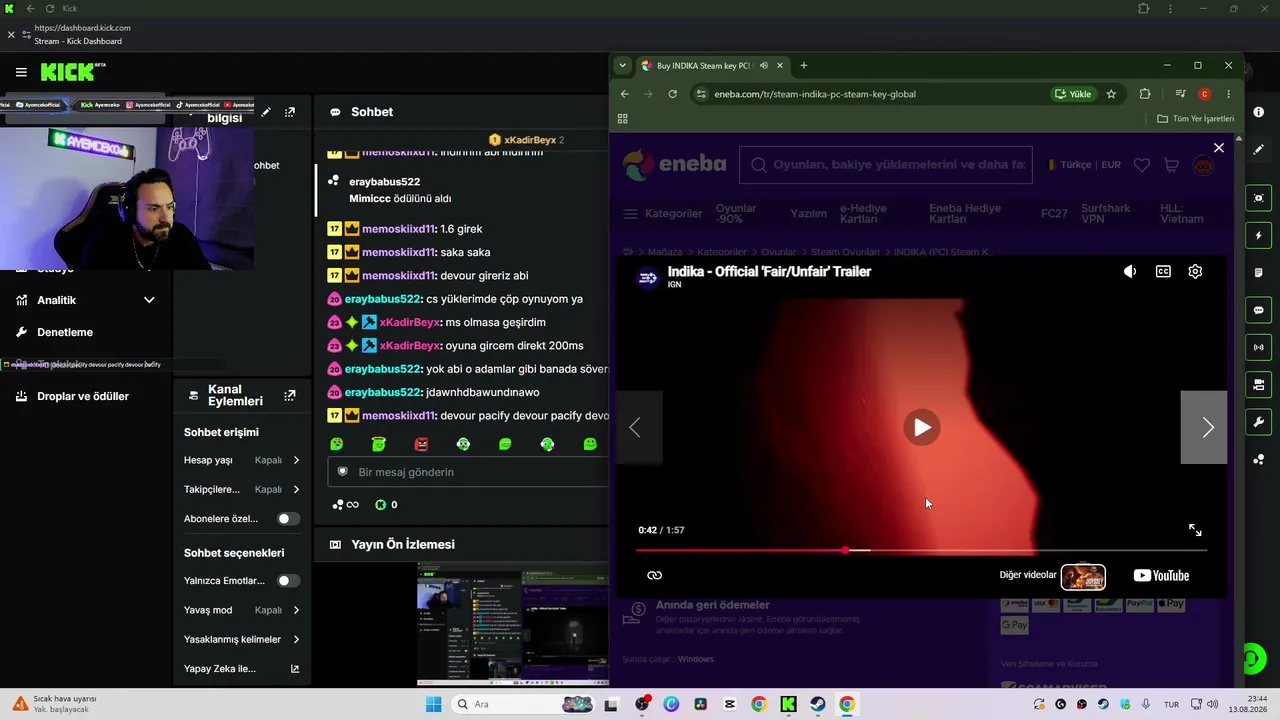The width and height of the screenshot is (1280, 720).
Task: Click the lightning bolt icon in right sidebar
Action: (x=1258, y=236)
